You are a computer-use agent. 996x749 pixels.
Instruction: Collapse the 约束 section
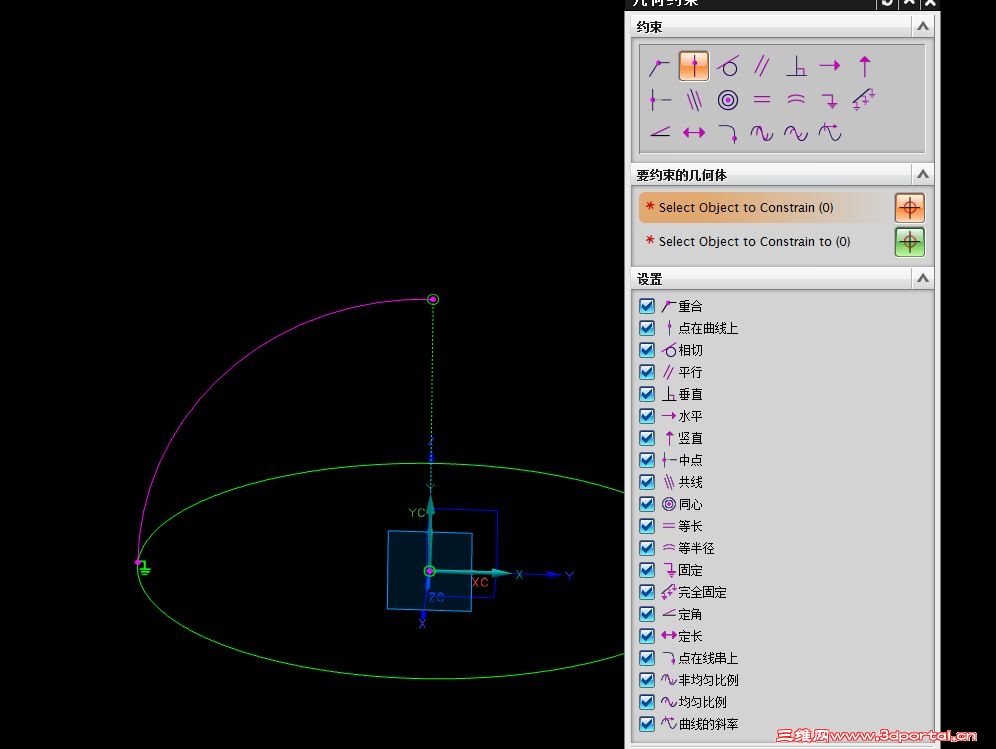click(x=923, y=27)
